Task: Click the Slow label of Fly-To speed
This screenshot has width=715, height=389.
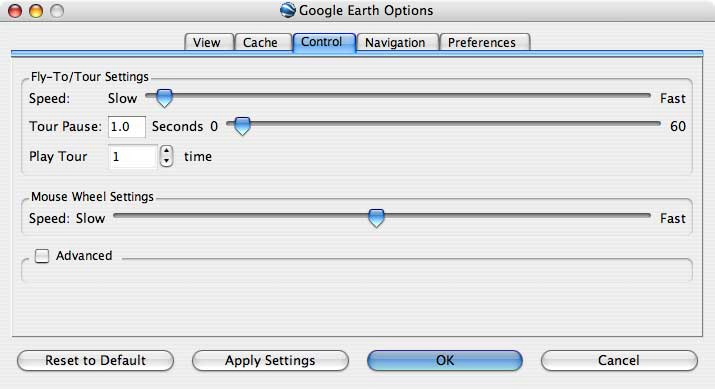Action: click(x=122, y=99)
